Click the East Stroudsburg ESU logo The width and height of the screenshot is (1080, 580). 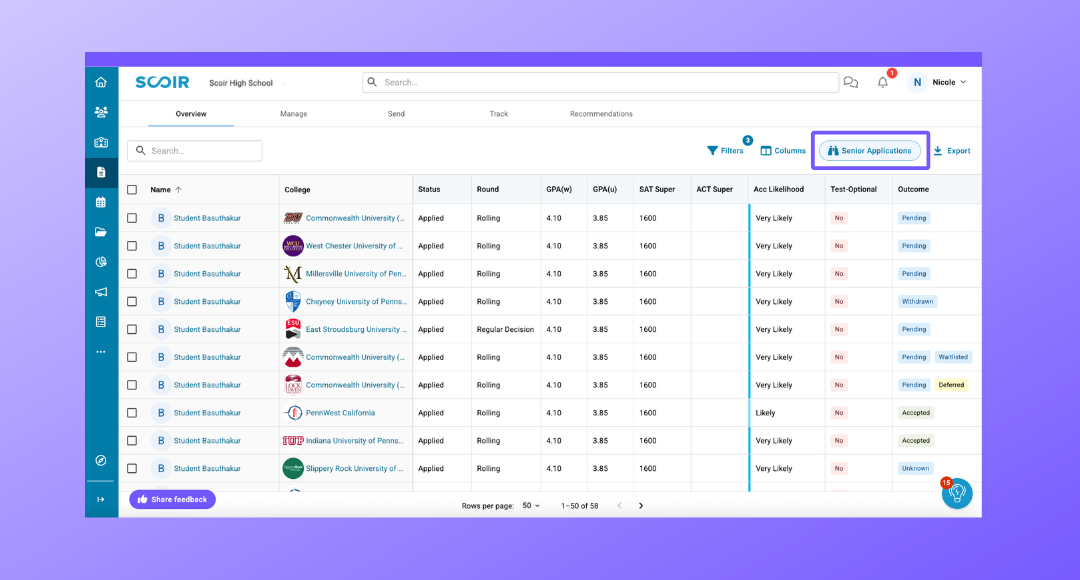click(293, 329)
